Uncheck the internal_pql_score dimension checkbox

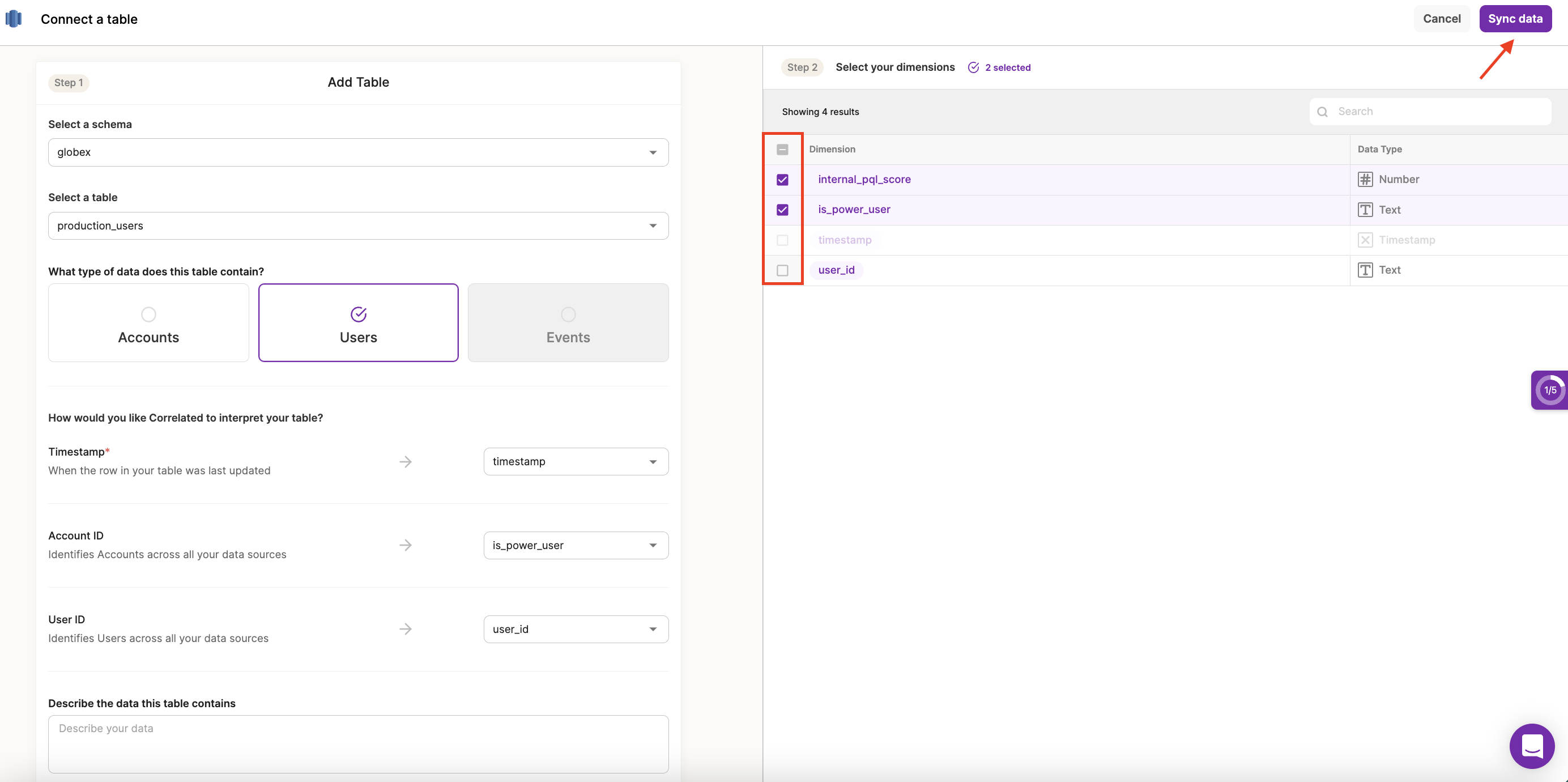[x=782, y=180]
